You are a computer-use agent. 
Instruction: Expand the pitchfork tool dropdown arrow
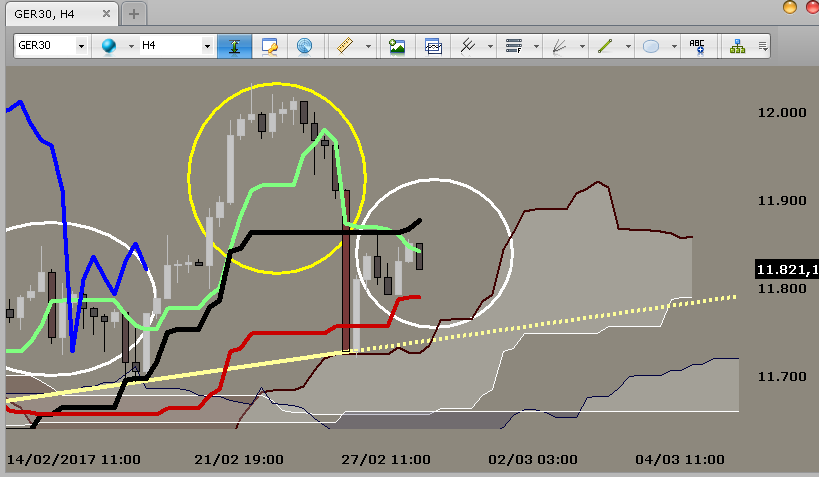(x=490, y=46)
